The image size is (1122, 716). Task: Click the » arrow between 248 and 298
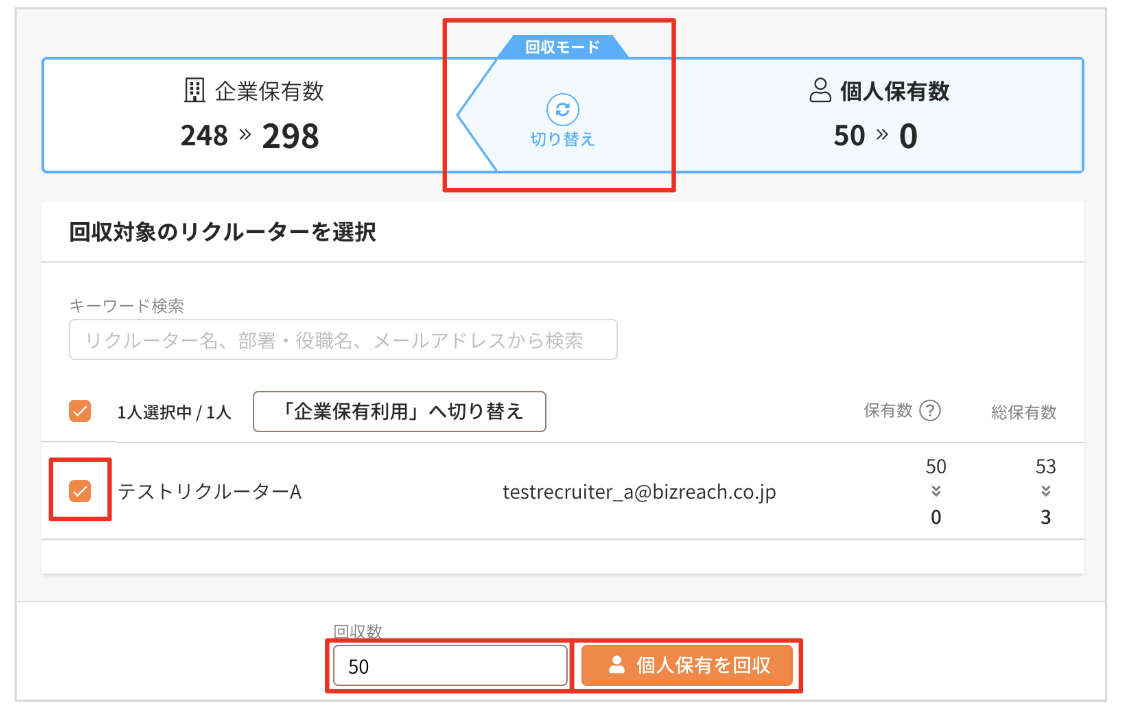[x=245, y=134]
